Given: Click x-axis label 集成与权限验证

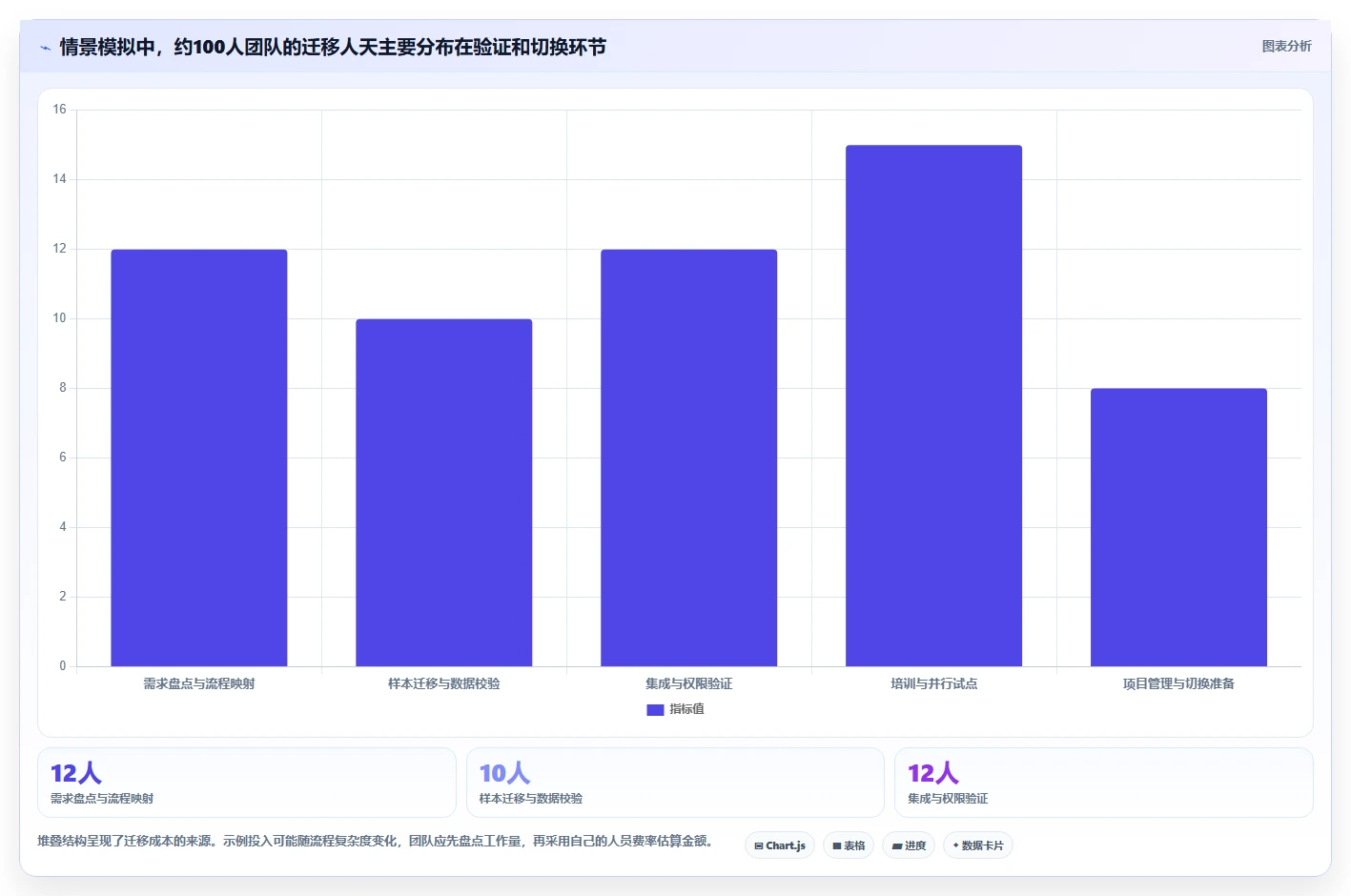Looking at the screenshot, I should [689, 683].
